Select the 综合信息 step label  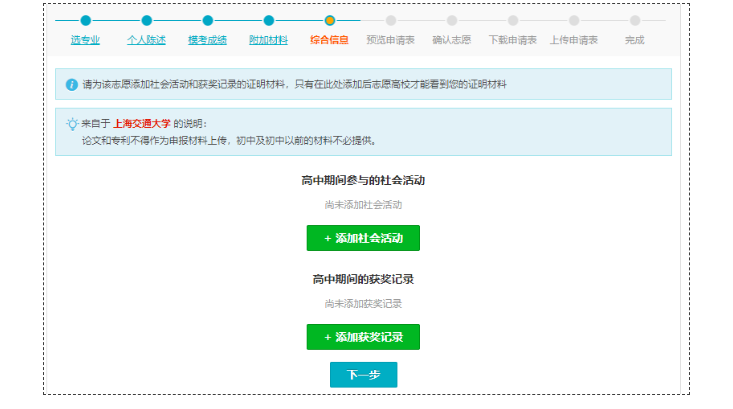coord(329,40)
